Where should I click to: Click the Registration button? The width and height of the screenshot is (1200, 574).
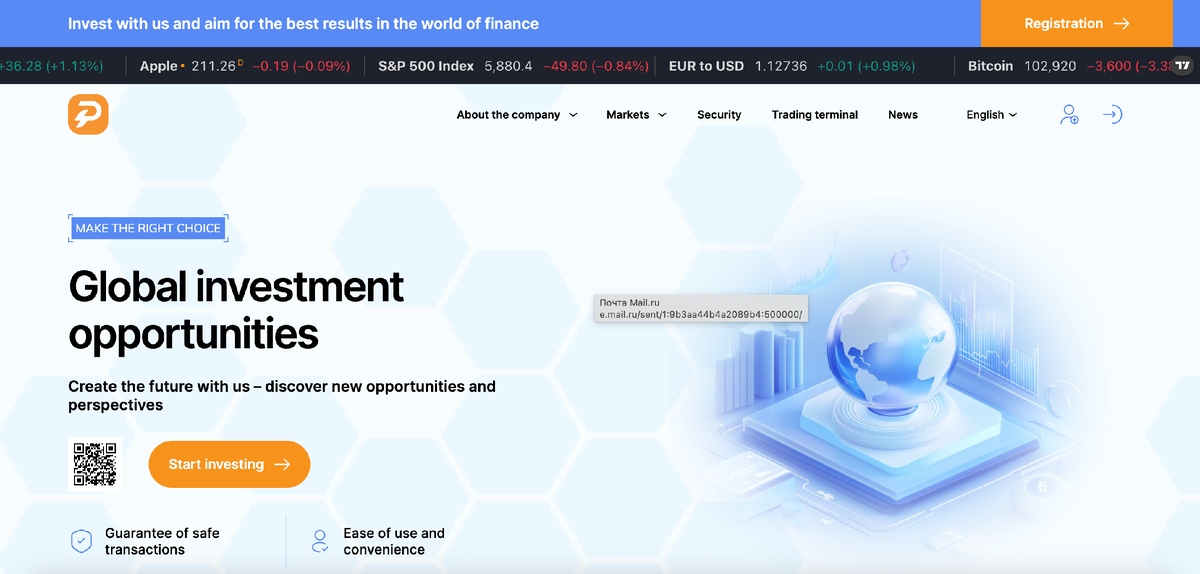coord(1077,23)
